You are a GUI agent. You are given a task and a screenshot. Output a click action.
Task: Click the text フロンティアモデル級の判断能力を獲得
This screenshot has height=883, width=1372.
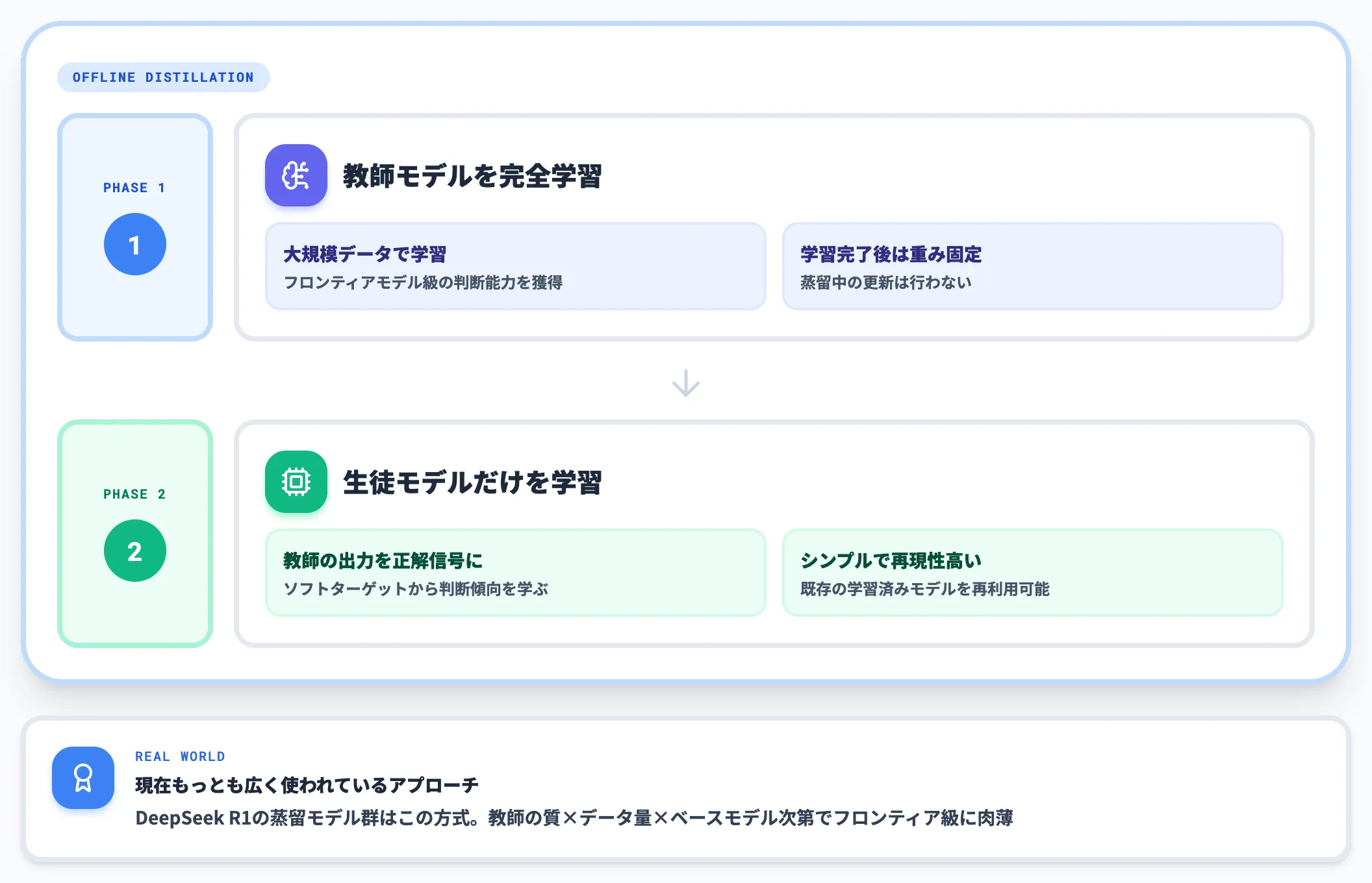point(423,282)
